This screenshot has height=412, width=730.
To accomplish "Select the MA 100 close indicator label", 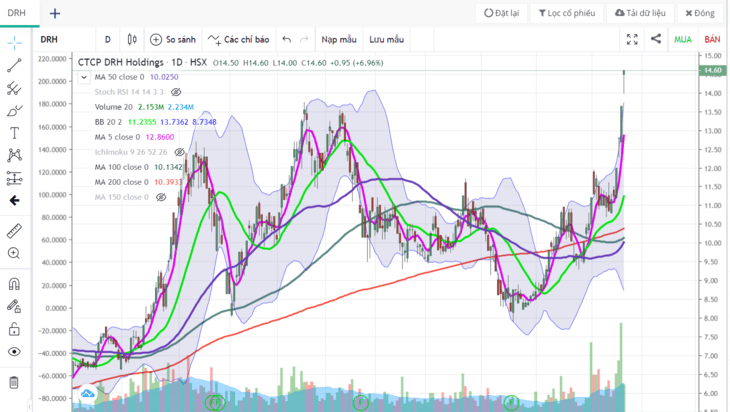I will [122, 167].
